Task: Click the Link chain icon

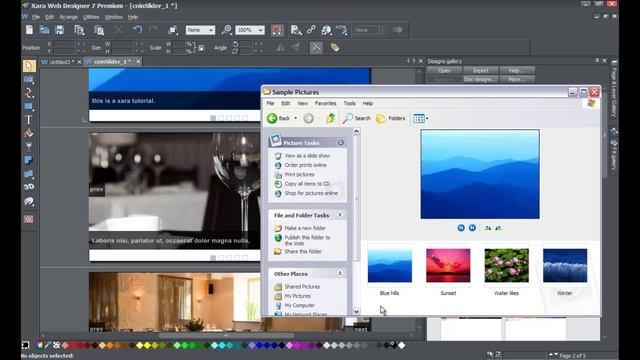Action: pos(311,30)
